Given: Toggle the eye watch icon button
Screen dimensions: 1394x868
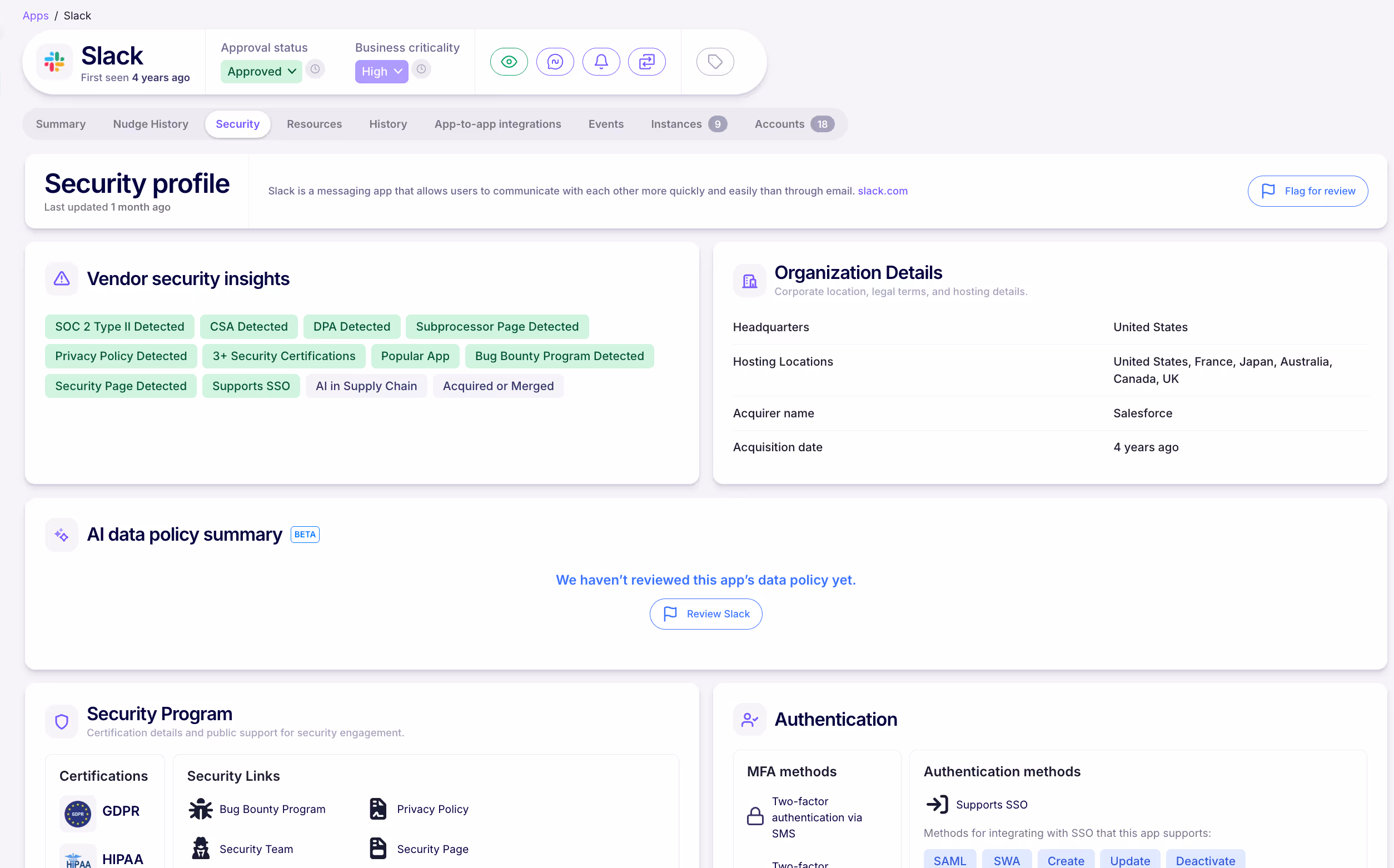Looking at the screenshot, I should tap(509, 62).
